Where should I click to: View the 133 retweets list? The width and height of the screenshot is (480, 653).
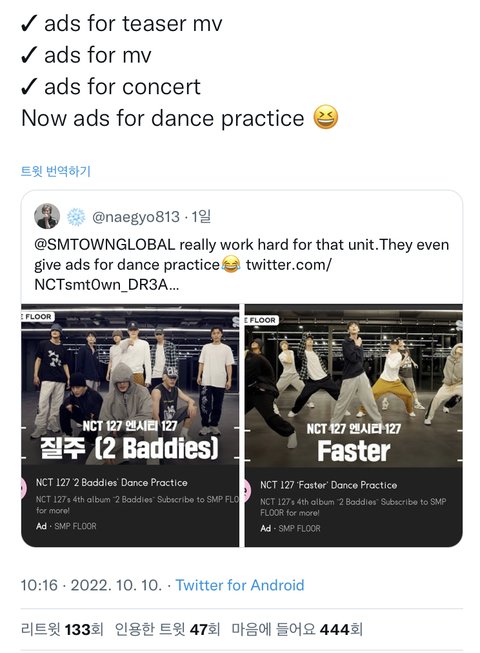(x=62, y=629)
